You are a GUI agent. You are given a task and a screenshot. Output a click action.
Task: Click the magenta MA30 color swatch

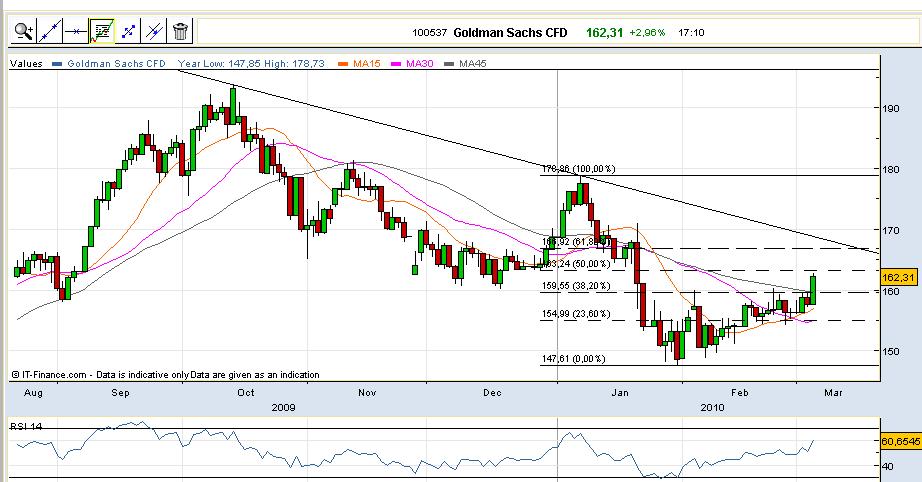pyautogui.click(x=396, y=63)
